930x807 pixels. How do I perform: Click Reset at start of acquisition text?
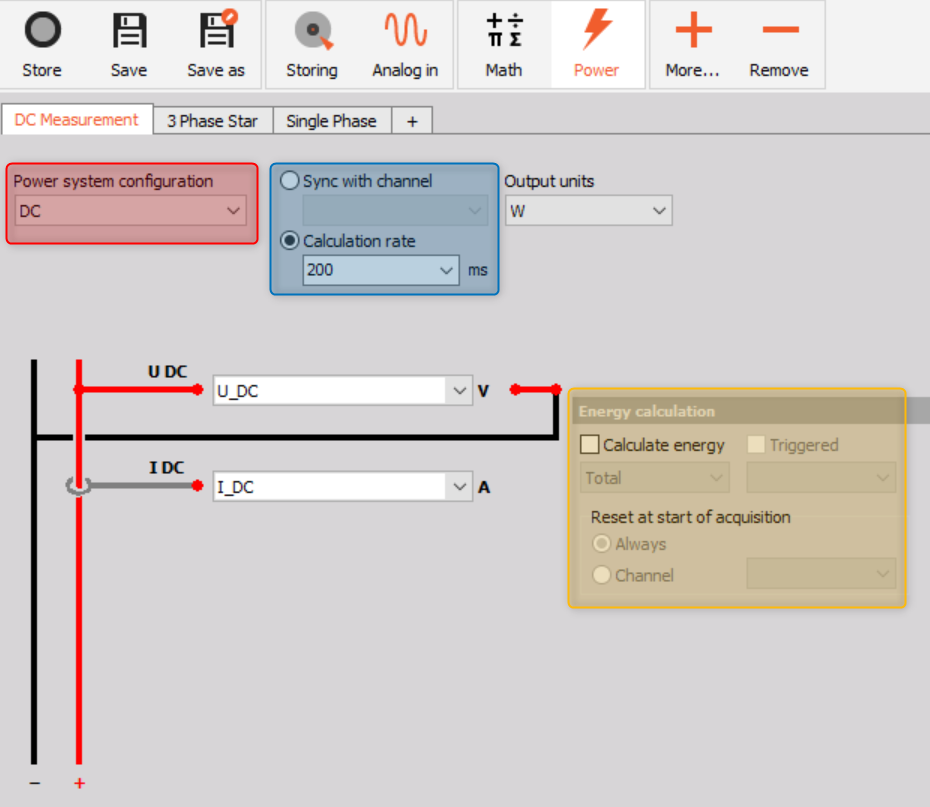coord(690,517)
